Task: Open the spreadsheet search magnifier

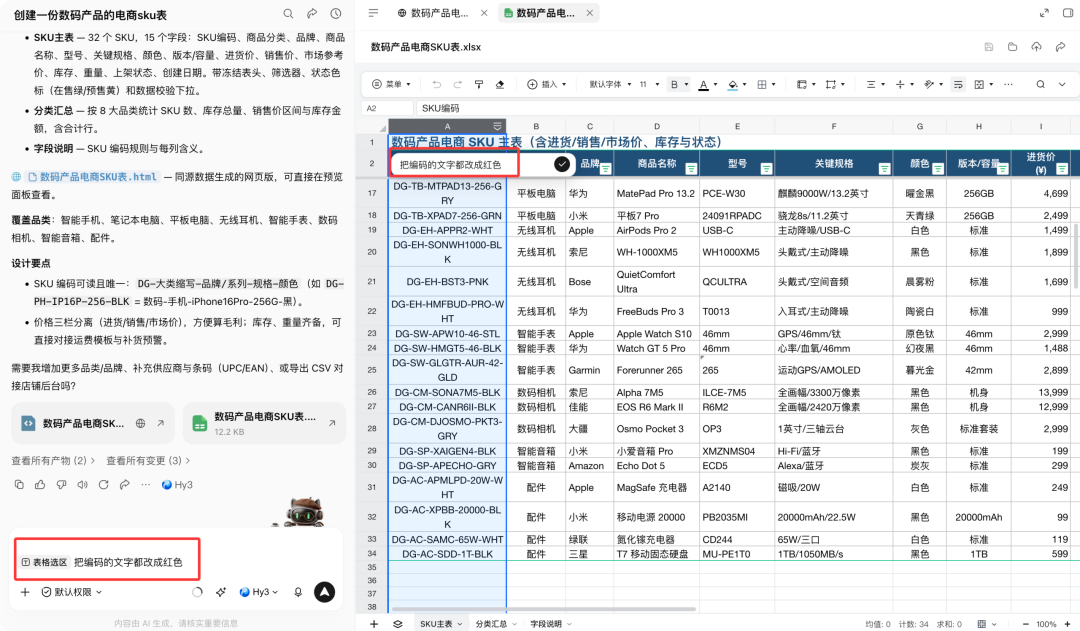Action: click(x=1040, y=84)
